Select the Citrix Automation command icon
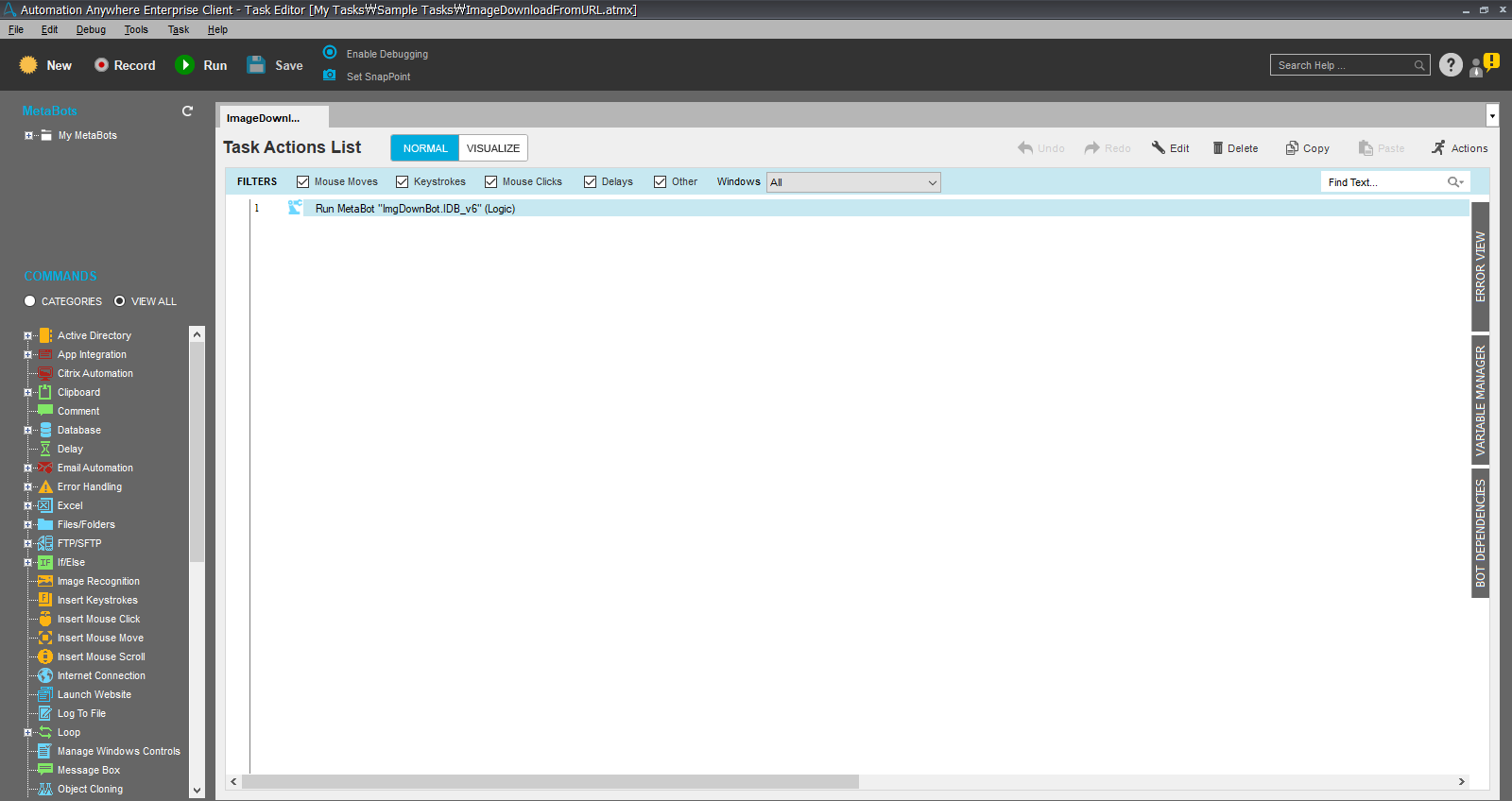 pos(45,373)
